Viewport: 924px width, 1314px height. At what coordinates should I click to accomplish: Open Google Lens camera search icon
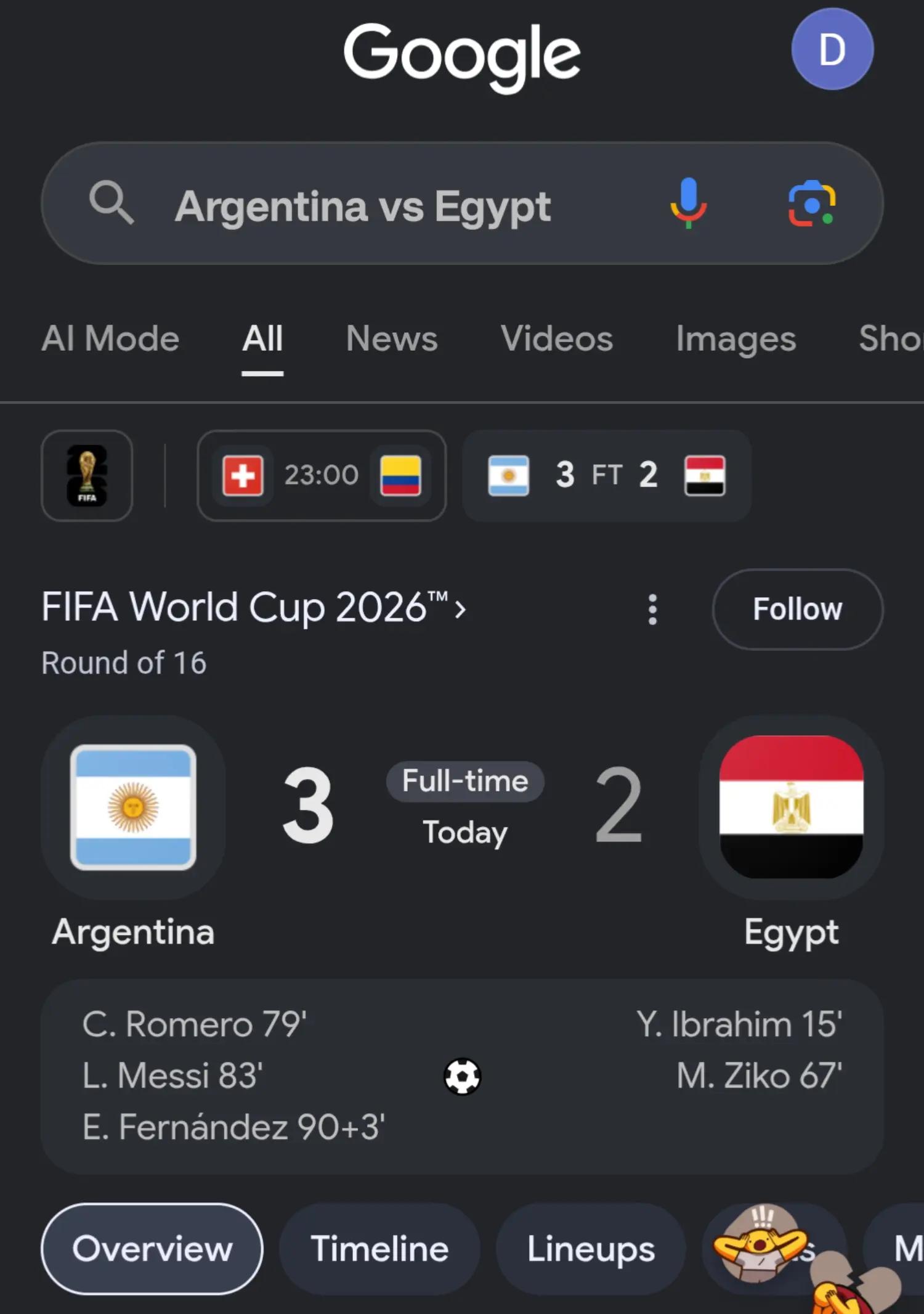pyautogui.click(x=812, y=203)
